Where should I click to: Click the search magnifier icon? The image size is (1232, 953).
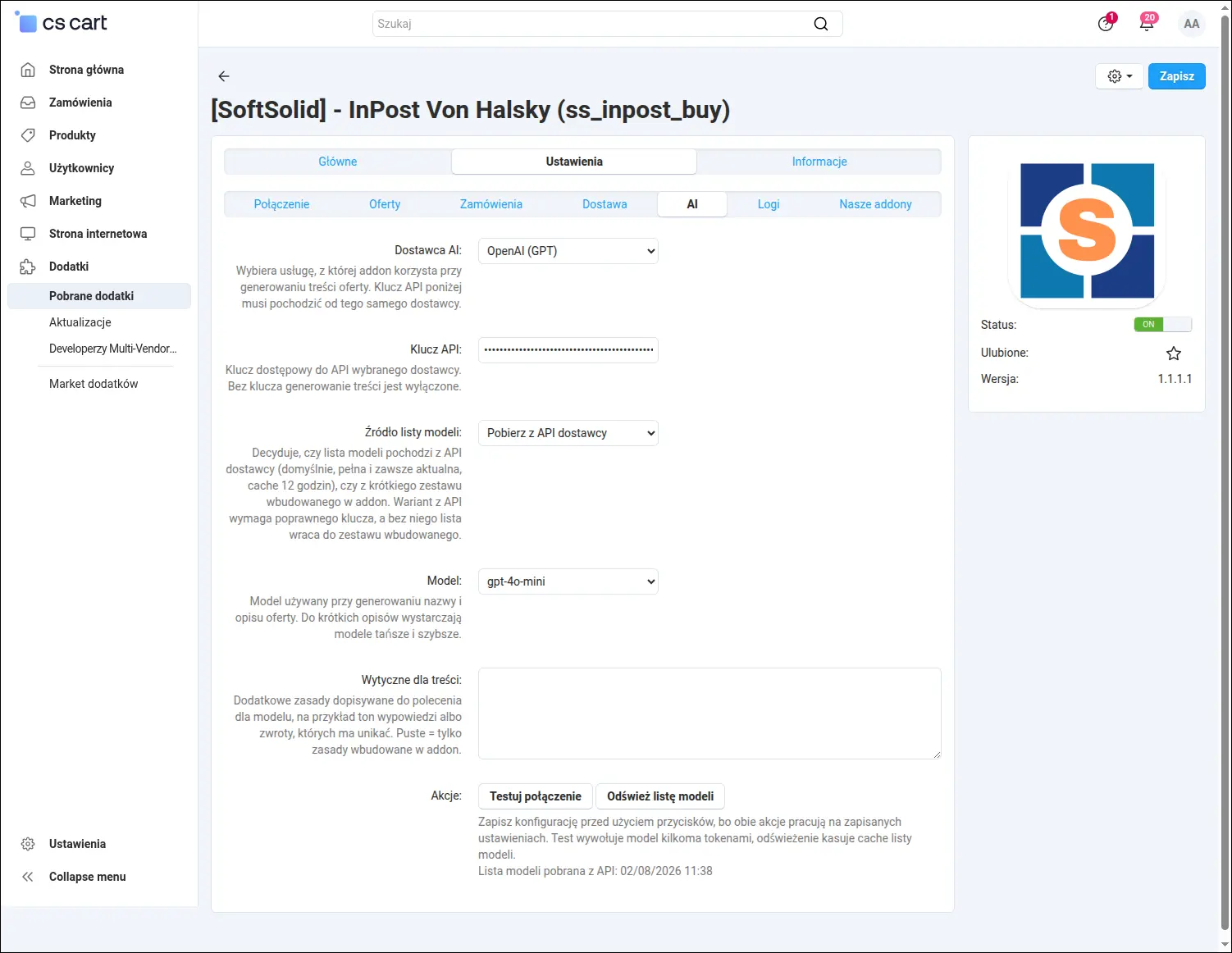821,24
